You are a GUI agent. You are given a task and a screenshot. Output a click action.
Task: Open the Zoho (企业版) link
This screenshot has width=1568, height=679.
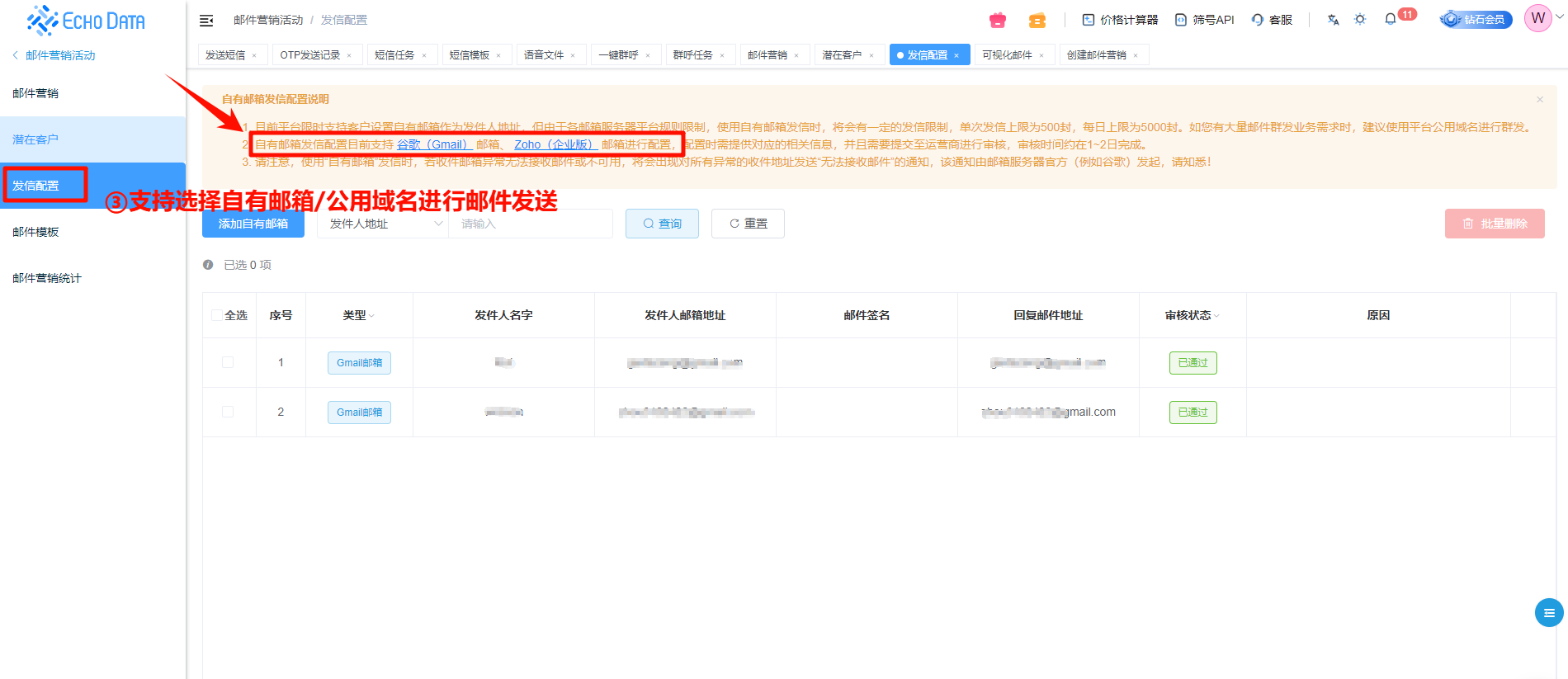[x=554, y=144]
